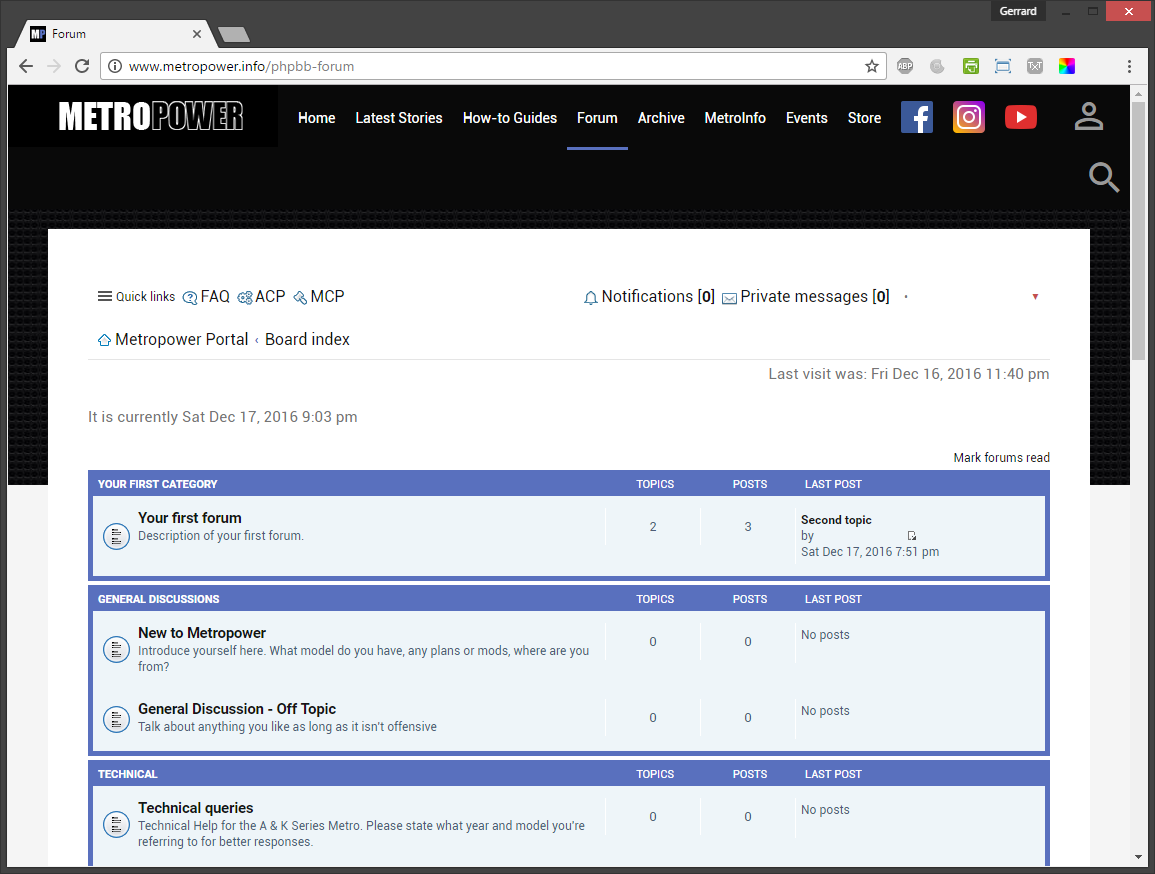The width and height of the screenshot is (1155, 874).
Task: Open the user account profile icon
Action: [x=1088, y=116]
